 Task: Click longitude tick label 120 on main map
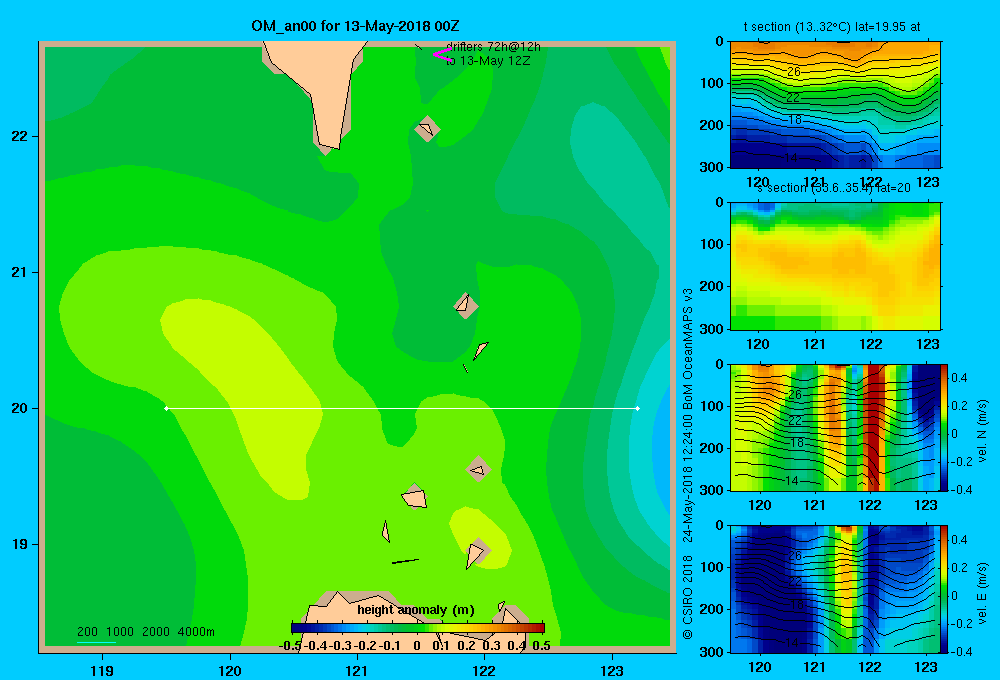tap(230, 670)
